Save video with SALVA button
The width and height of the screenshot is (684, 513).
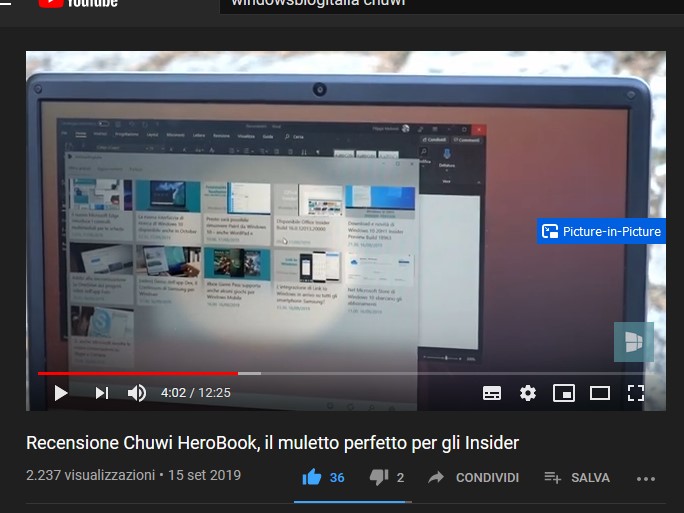pyautogui.click(x=577, y=478)
